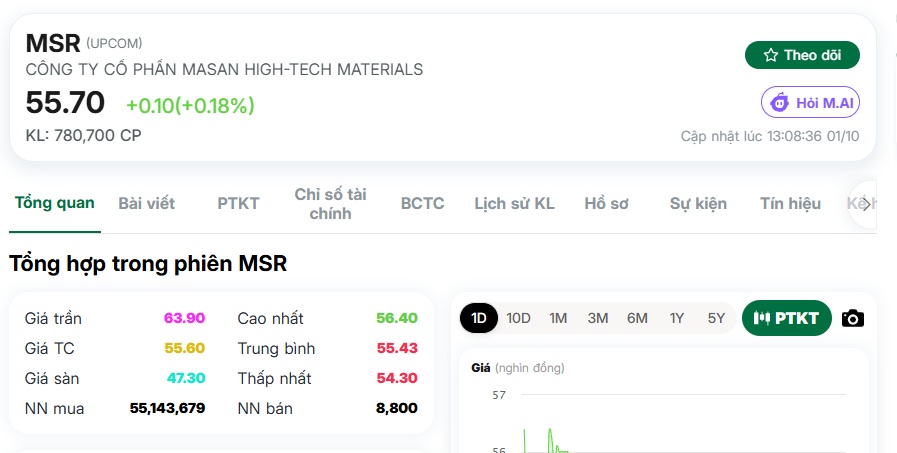Switch chart to 3M range

coord(597,318)
